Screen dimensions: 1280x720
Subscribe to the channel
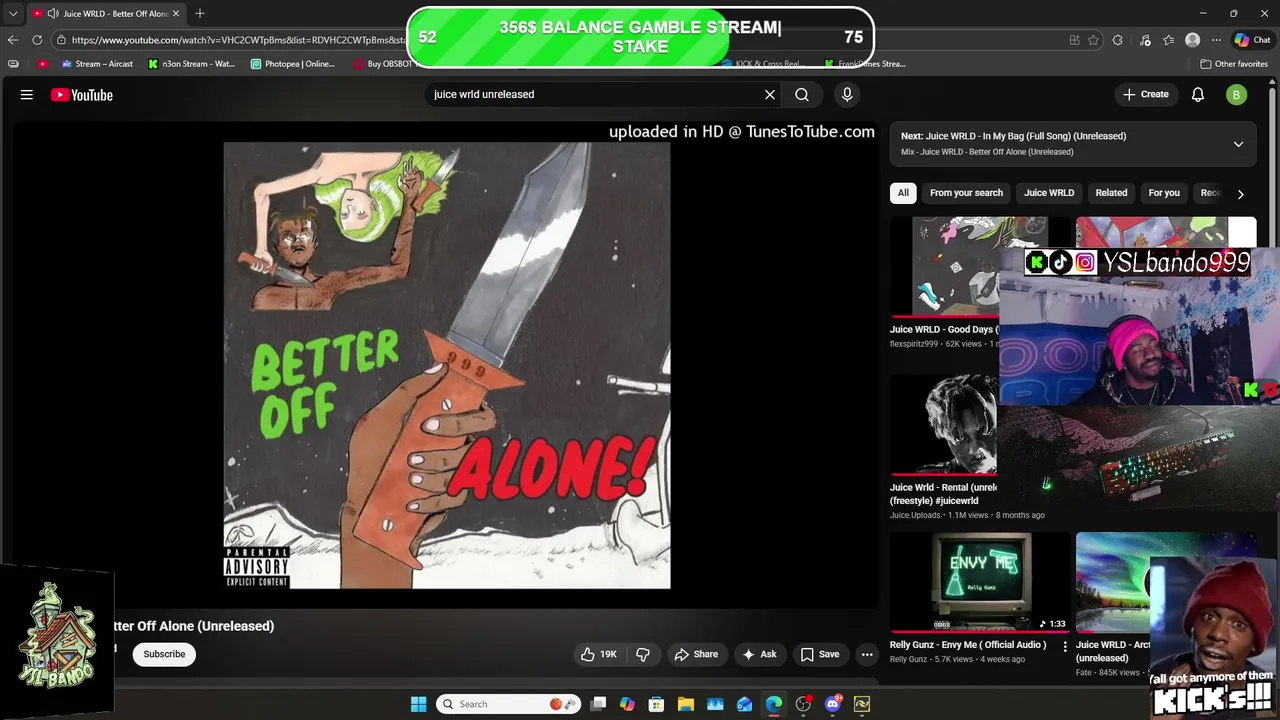click(x=164, y=654)
